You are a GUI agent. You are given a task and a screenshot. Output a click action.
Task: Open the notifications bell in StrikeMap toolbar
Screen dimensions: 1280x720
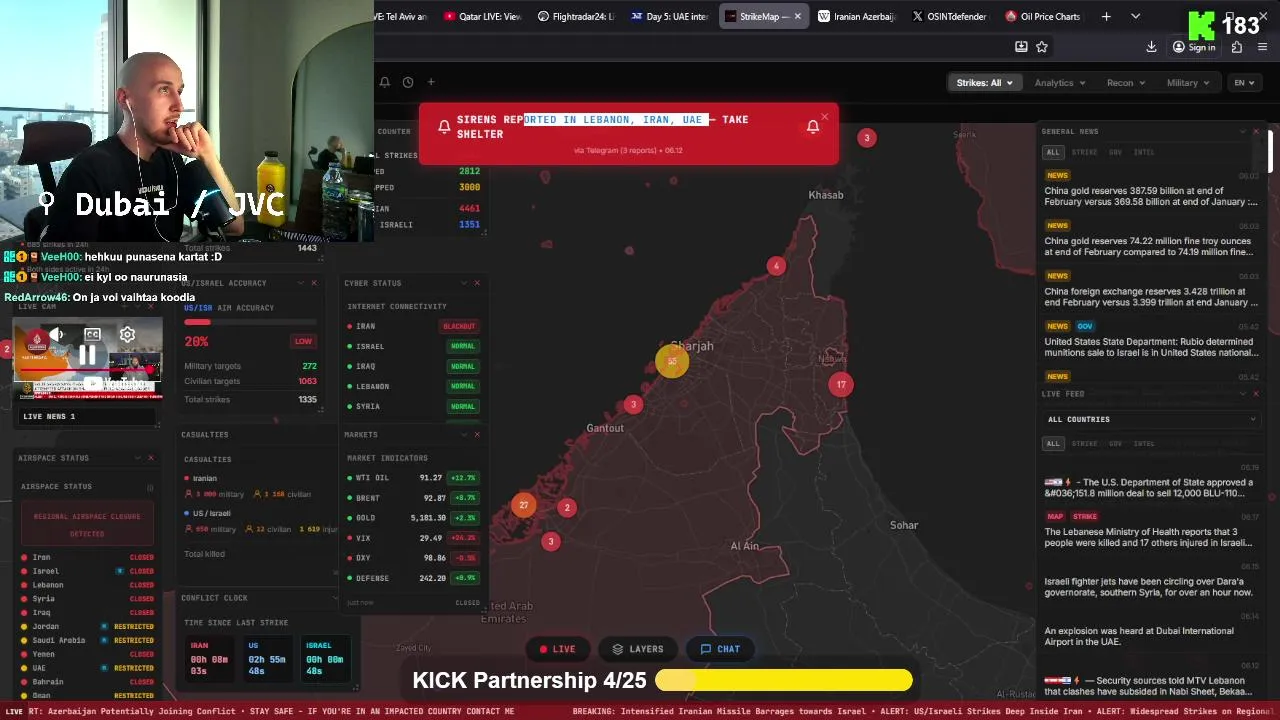(384, 82)
